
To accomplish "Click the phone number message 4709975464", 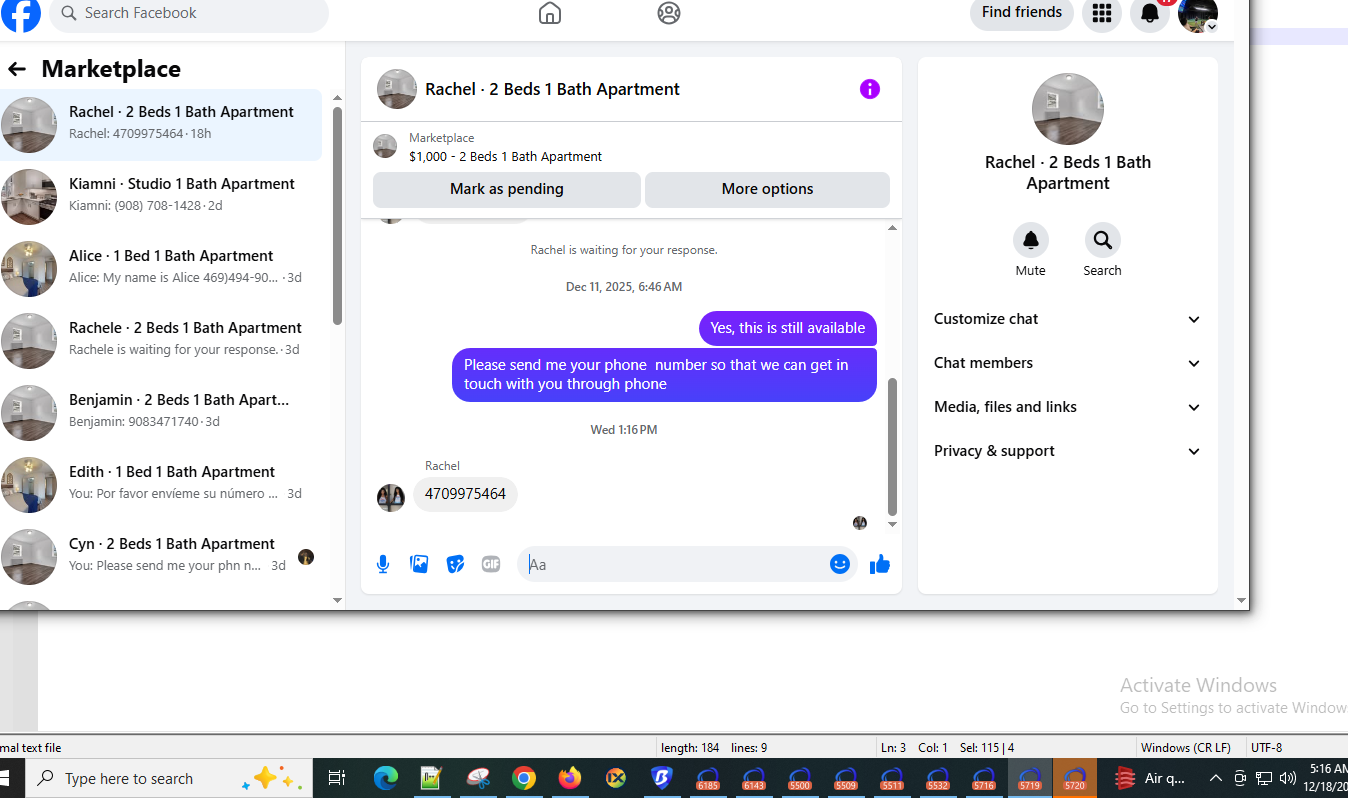I will (x=465, y=494).
